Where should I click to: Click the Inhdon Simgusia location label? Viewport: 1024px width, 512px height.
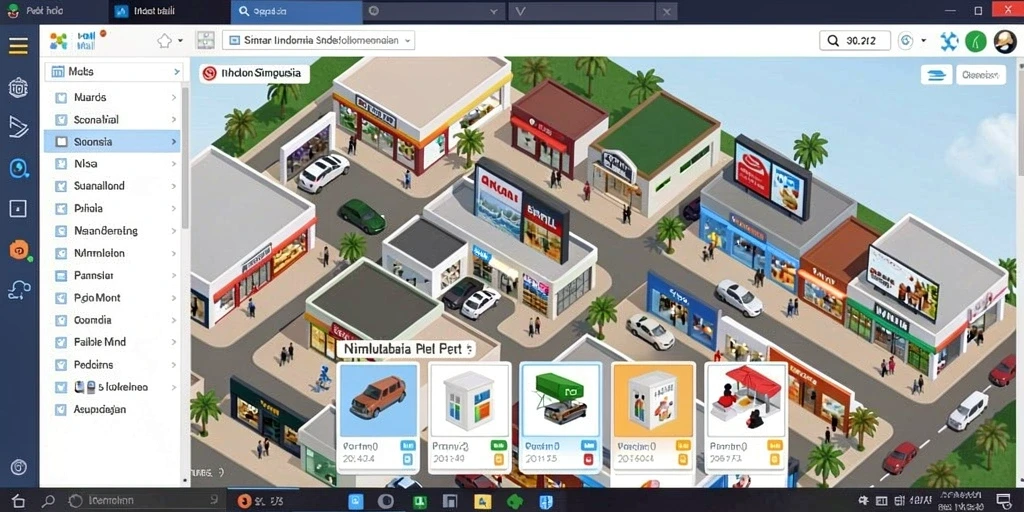254,73
